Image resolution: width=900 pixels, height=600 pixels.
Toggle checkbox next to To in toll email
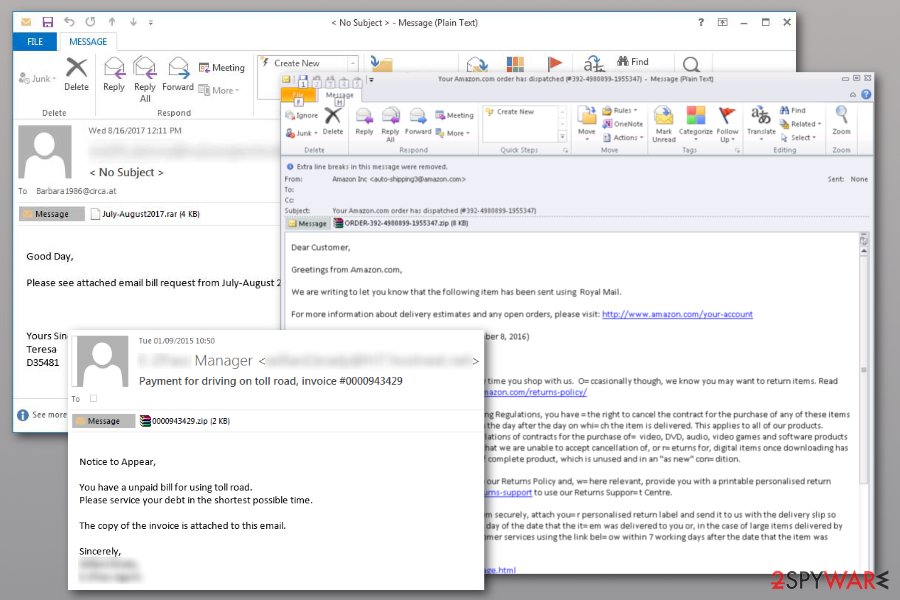[94, 398]
